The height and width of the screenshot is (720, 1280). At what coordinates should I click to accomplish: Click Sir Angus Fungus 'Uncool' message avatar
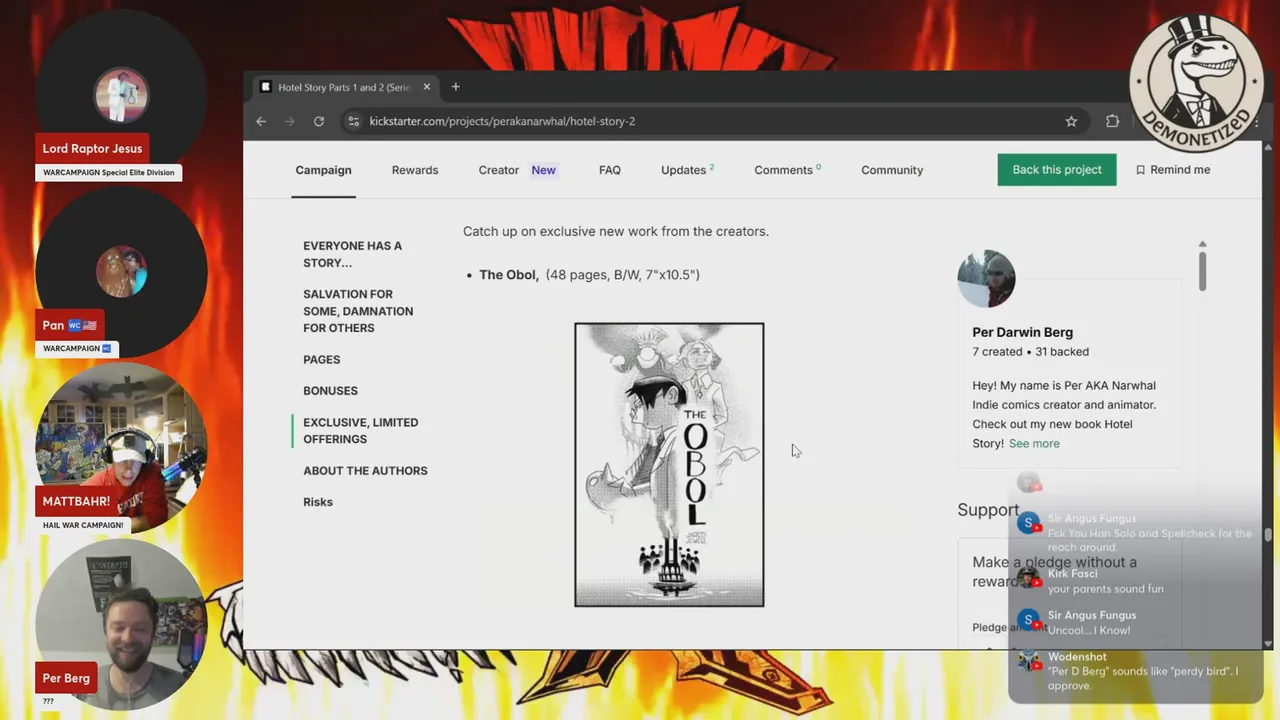click(x=1029, y=620)
